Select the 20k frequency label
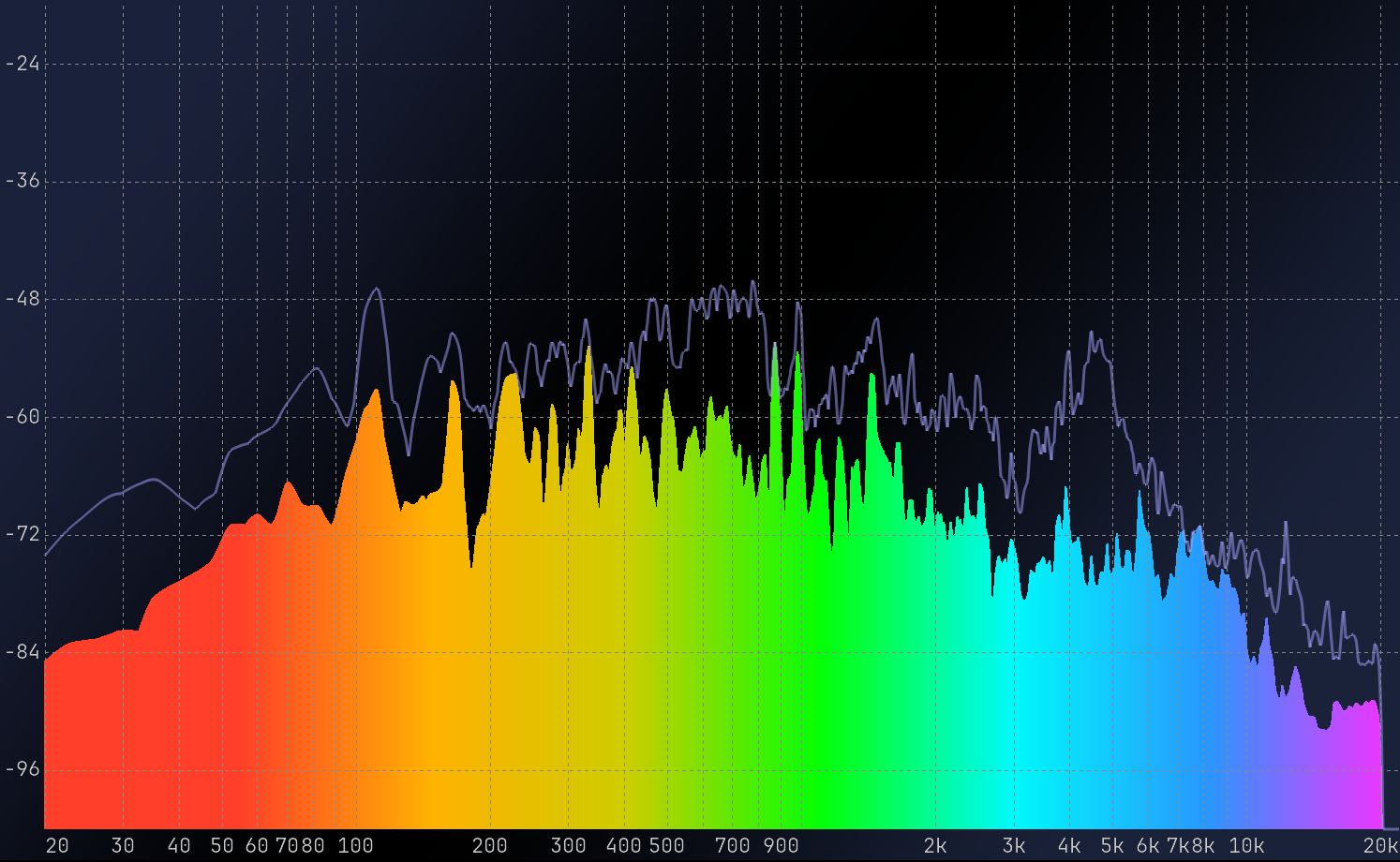 [1381, 846]
